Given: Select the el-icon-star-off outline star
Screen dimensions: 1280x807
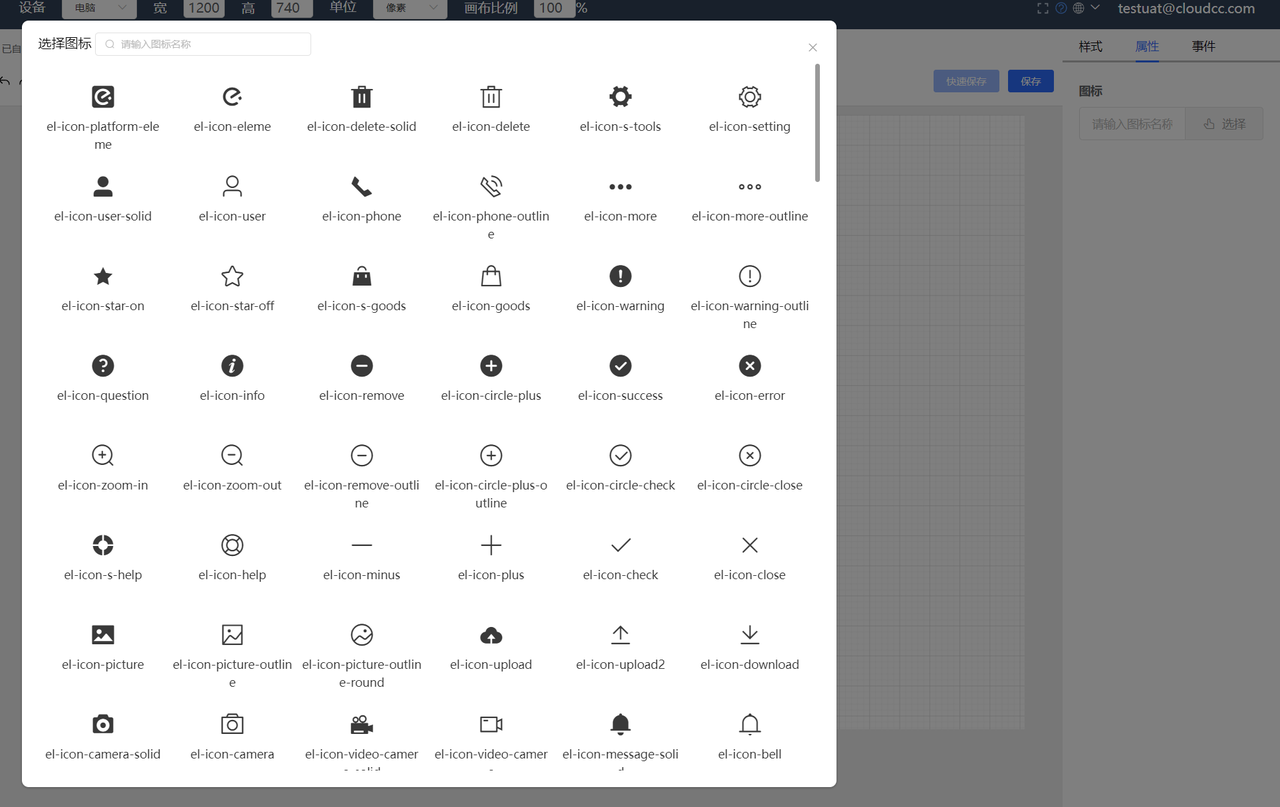Looking at the screenshot, I should point(232,277).
